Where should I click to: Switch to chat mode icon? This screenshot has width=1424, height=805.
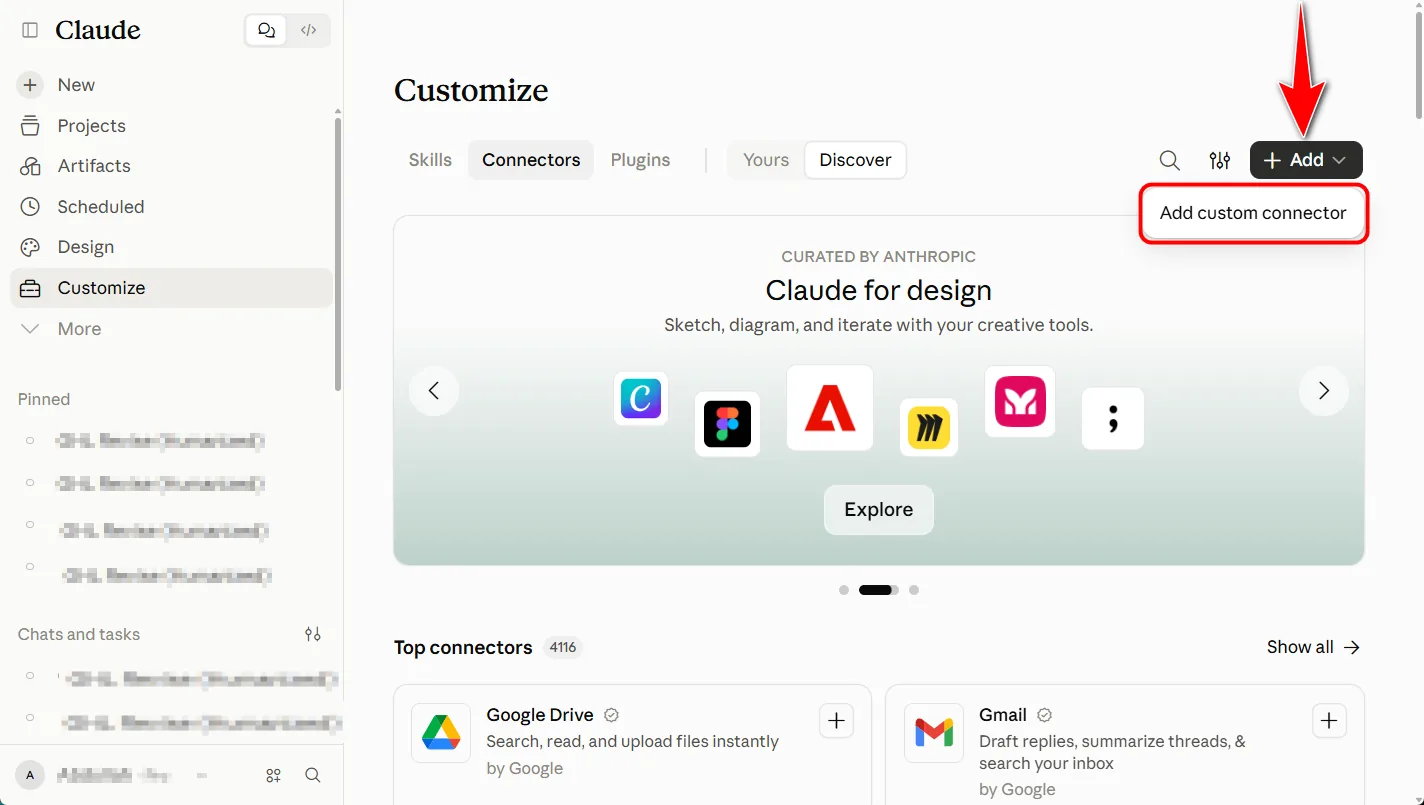[x=266, y=30]
